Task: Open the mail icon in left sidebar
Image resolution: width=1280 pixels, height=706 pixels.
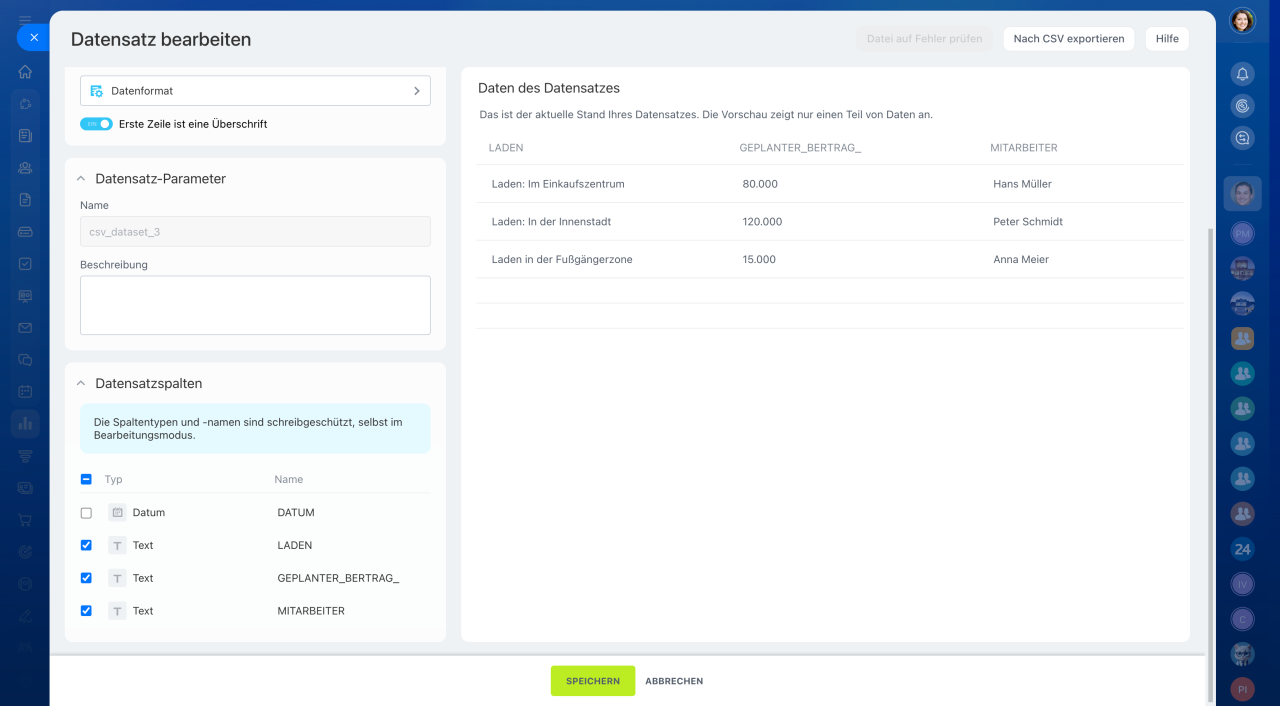Action: coord(25,328)
